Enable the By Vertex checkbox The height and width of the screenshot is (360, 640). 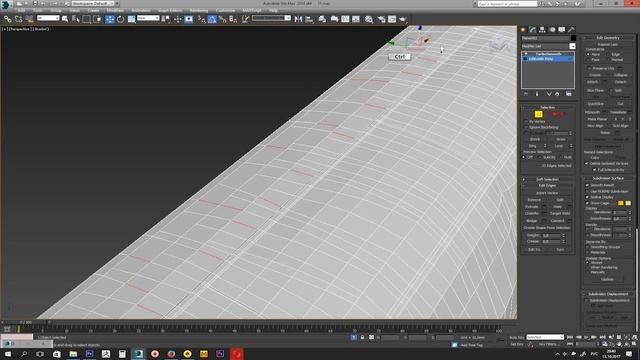pos(526,122)
